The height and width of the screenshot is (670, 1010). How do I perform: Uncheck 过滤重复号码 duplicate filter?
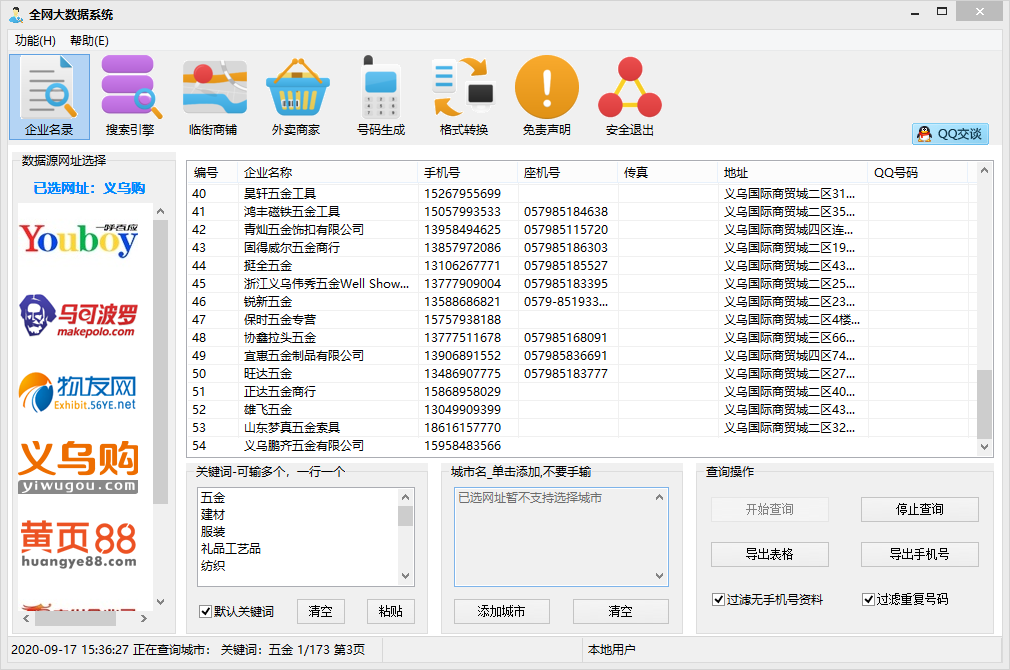869,599
